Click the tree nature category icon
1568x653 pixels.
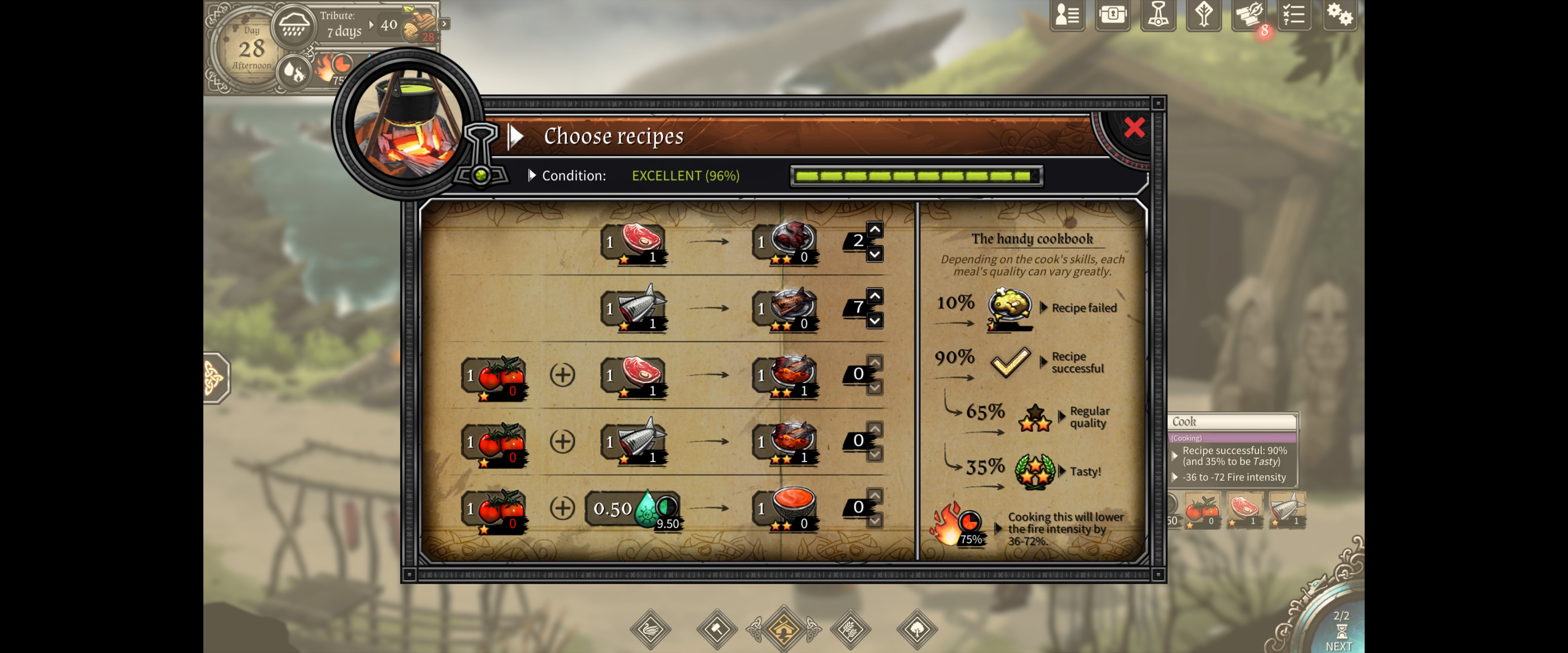(x=917, y=629)
